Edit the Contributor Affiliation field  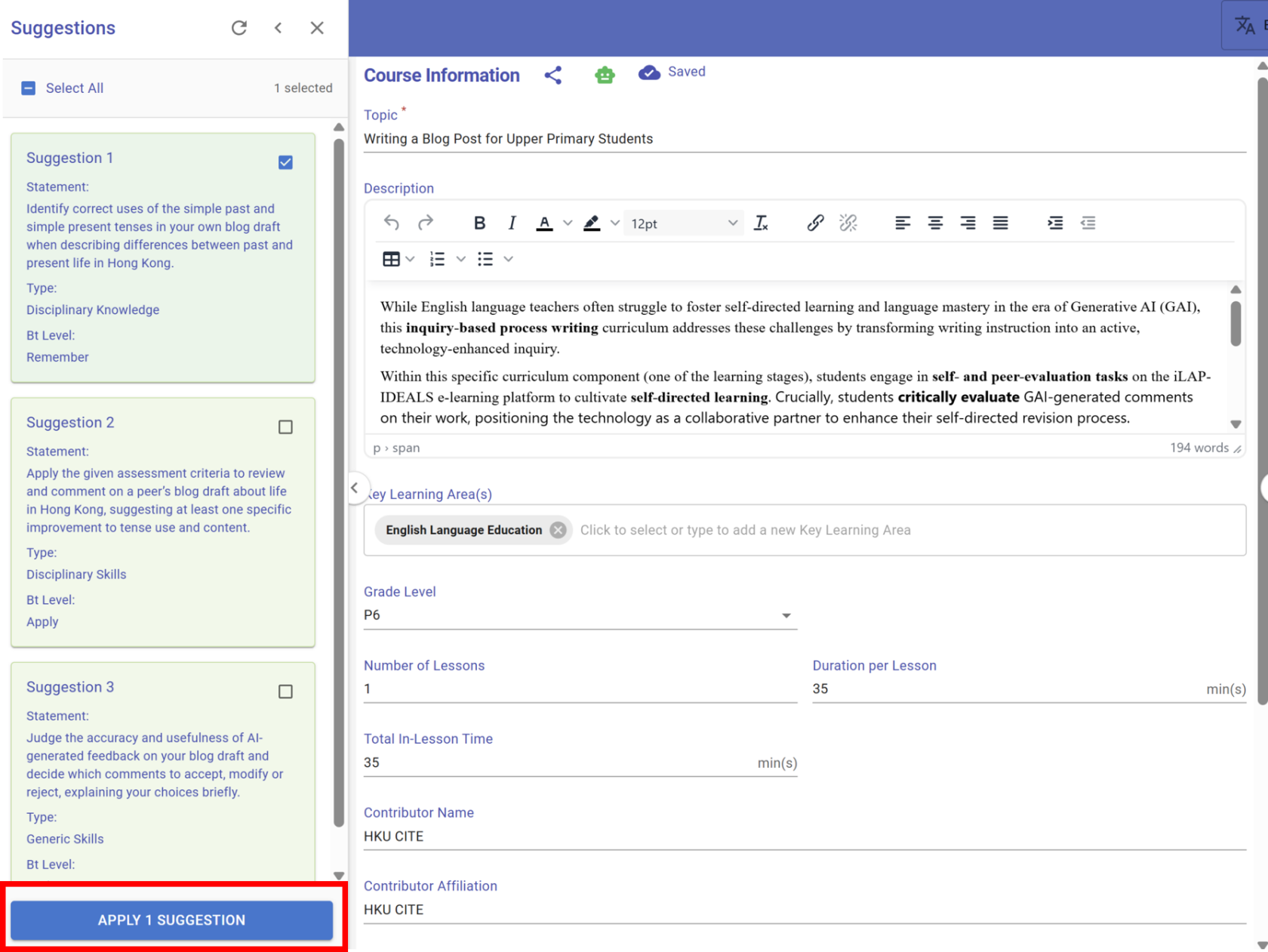[805, 910]
